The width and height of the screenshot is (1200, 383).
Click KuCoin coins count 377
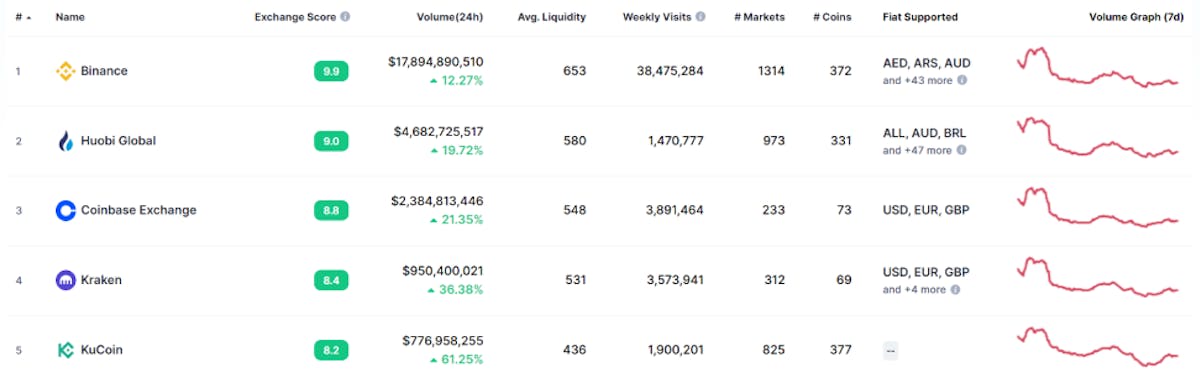point(841,350)
